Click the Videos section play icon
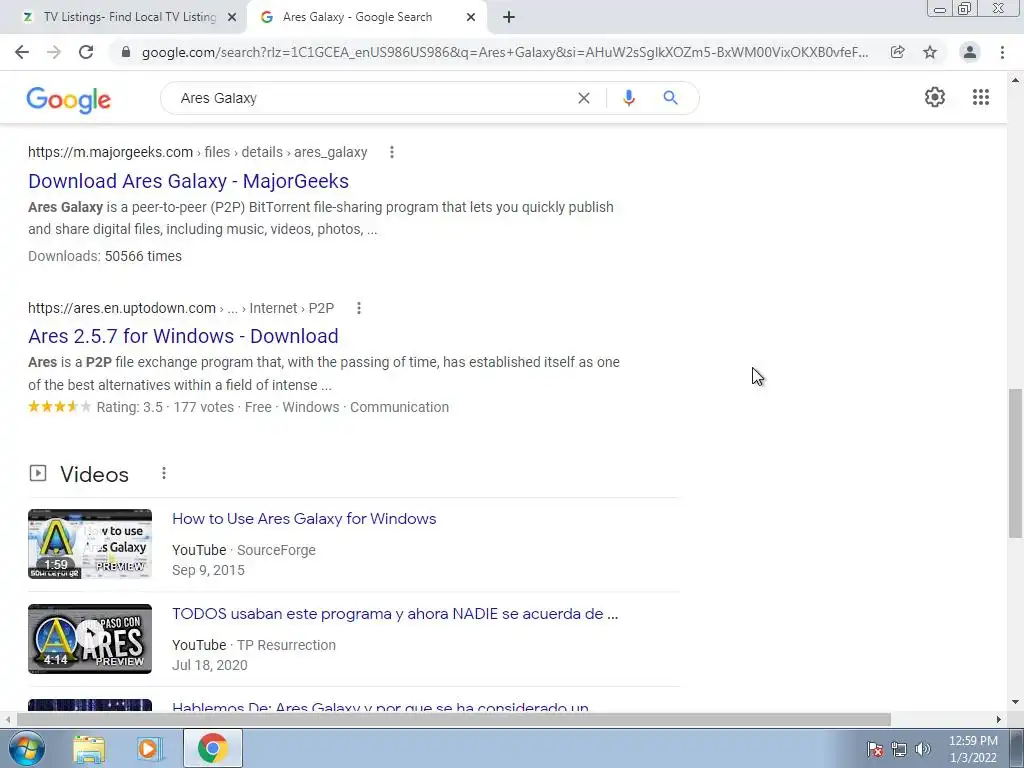The image size is (1024, 768). pos(38,473)
